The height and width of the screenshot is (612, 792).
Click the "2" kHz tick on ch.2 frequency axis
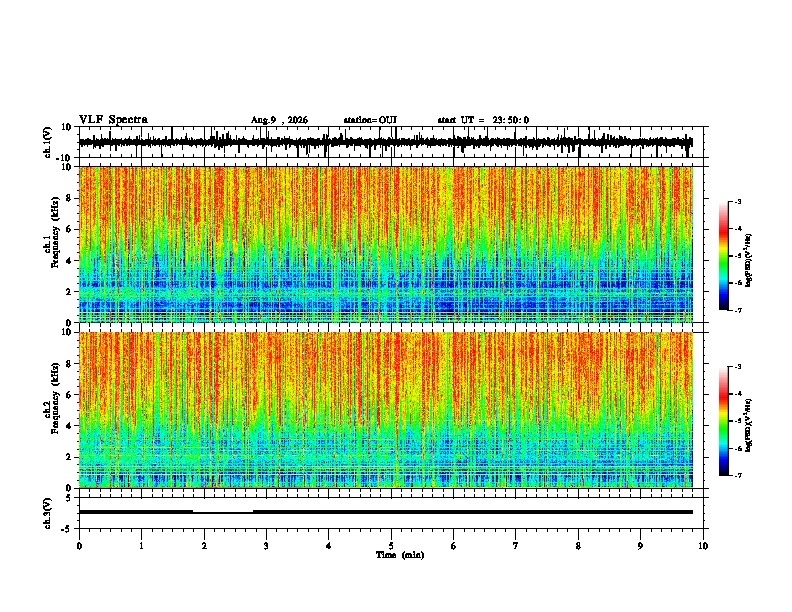tap(69, 457)
